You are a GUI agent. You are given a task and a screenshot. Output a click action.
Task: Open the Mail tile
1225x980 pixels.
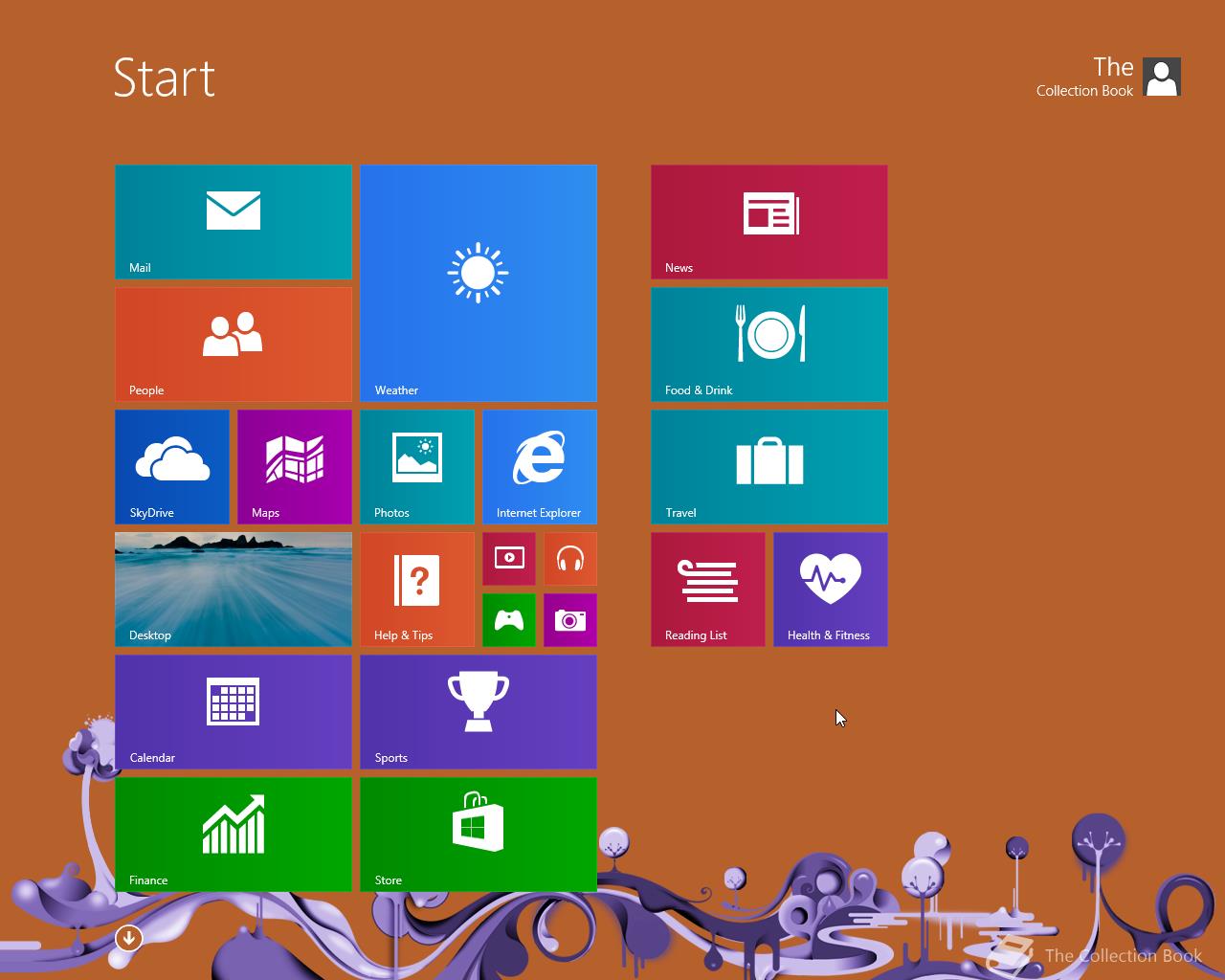coord(234,222)
